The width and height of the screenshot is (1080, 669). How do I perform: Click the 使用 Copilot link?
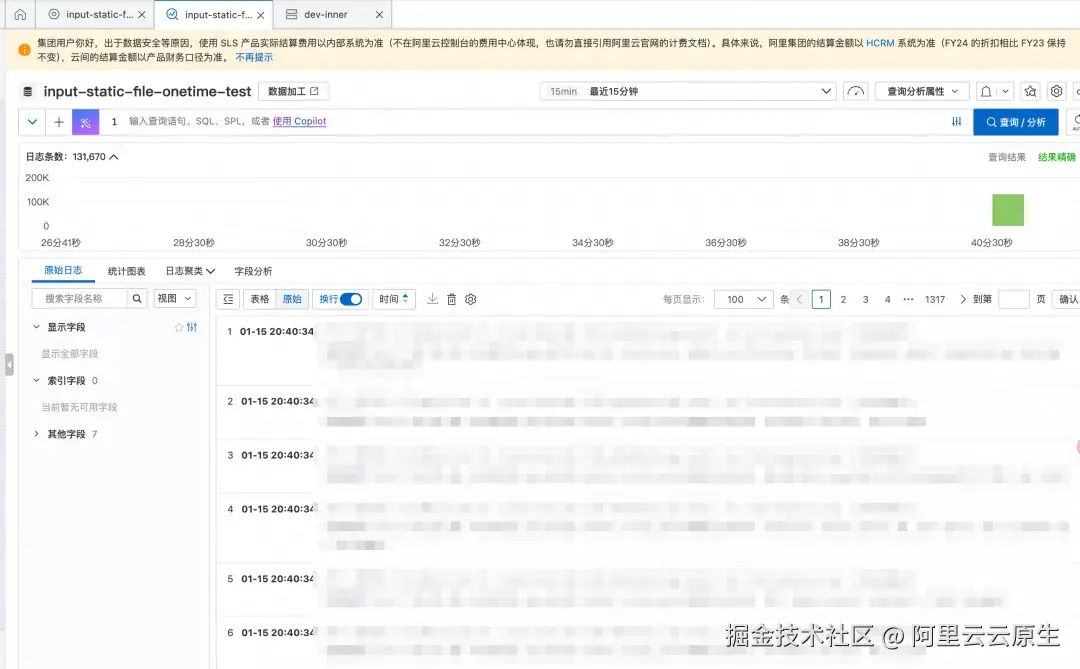pos(299,122)
